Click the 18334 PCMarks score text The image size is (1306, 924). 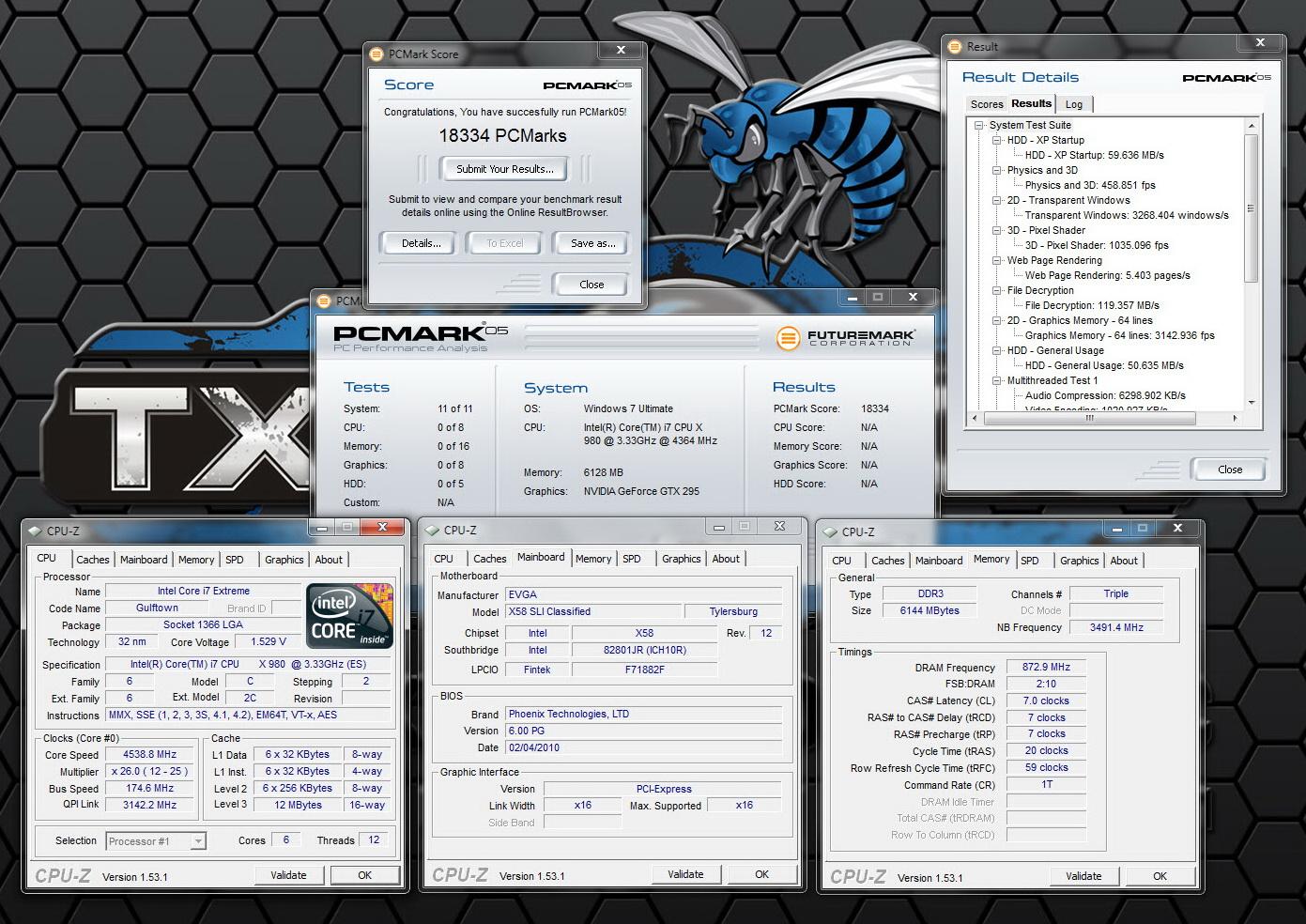(502, 135)
